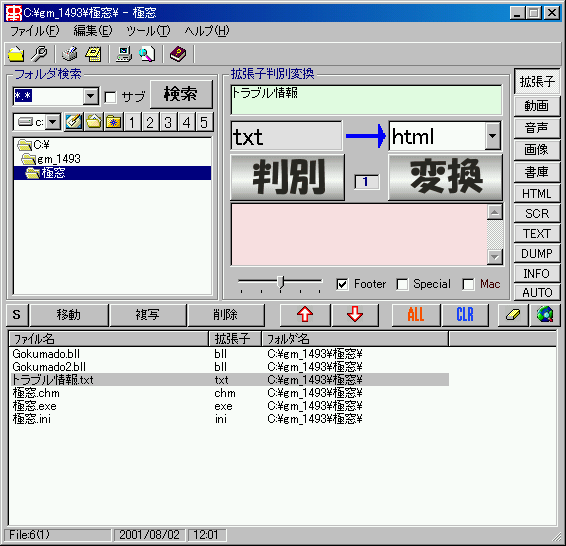
Task: Click the key icon in toolbar
Action: (39, 54)
